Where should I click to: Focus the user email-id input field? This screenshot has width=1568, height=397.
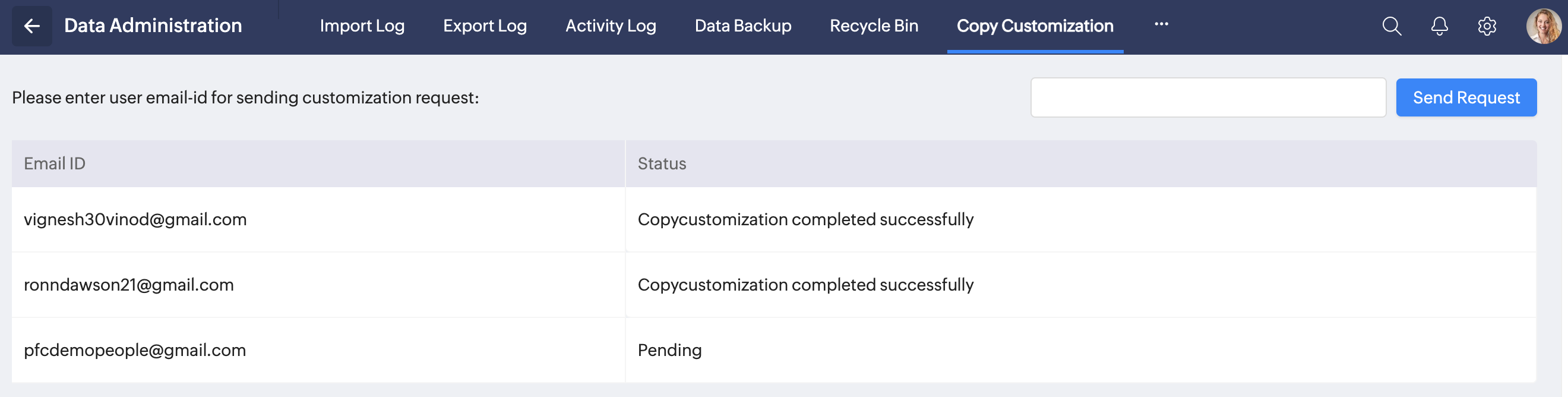click(1207, 97)
